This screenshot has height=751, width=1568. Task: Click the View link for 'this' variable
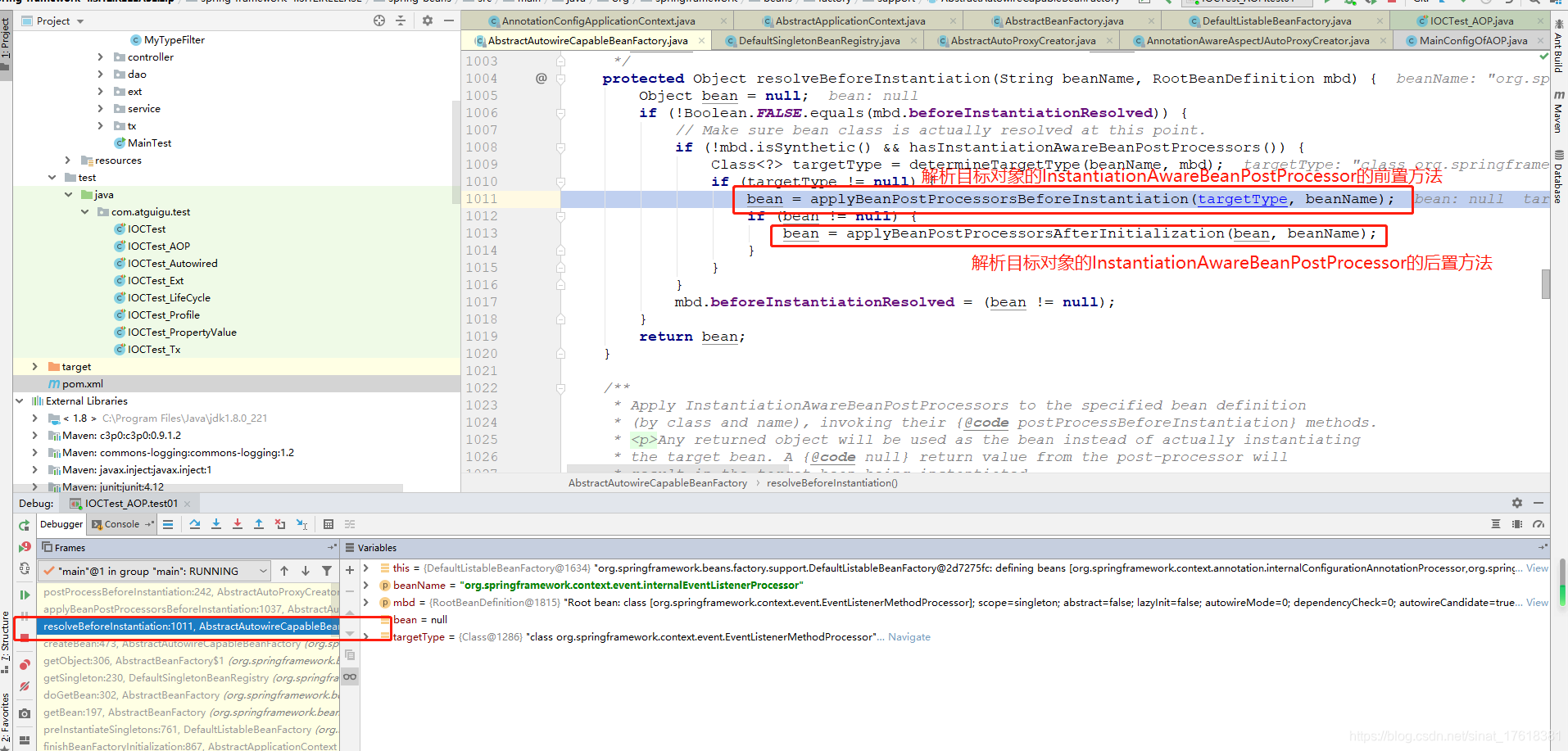coord(1537,568)
